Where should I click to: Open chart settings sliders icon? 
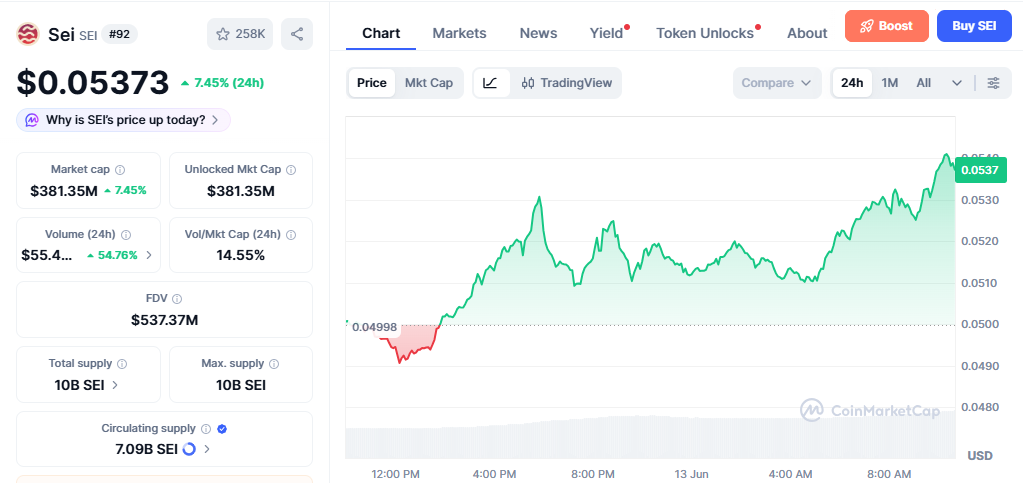994,83
